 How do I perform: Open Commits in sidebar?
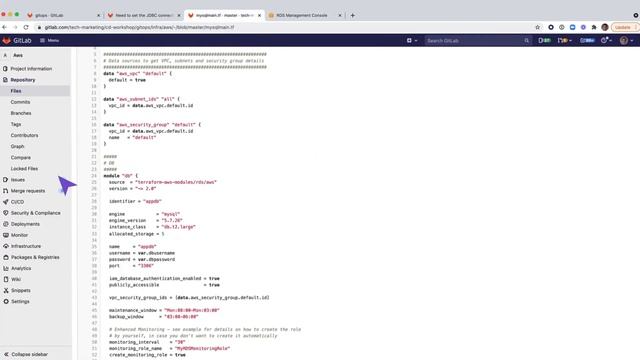[x=20, y=102]
